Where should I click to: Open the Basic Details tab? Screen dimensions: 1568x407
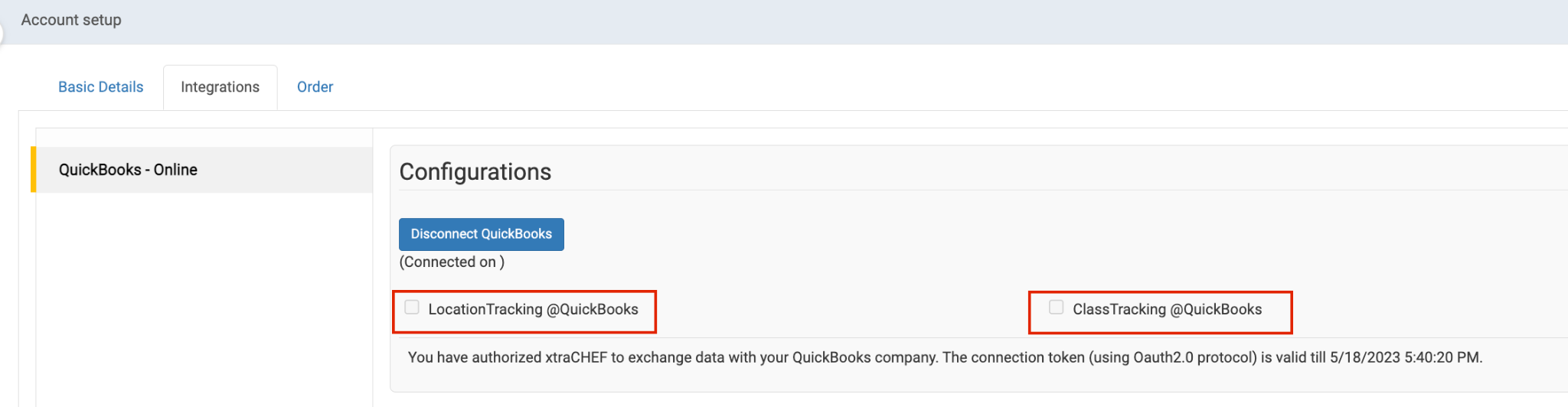[100, 87]
